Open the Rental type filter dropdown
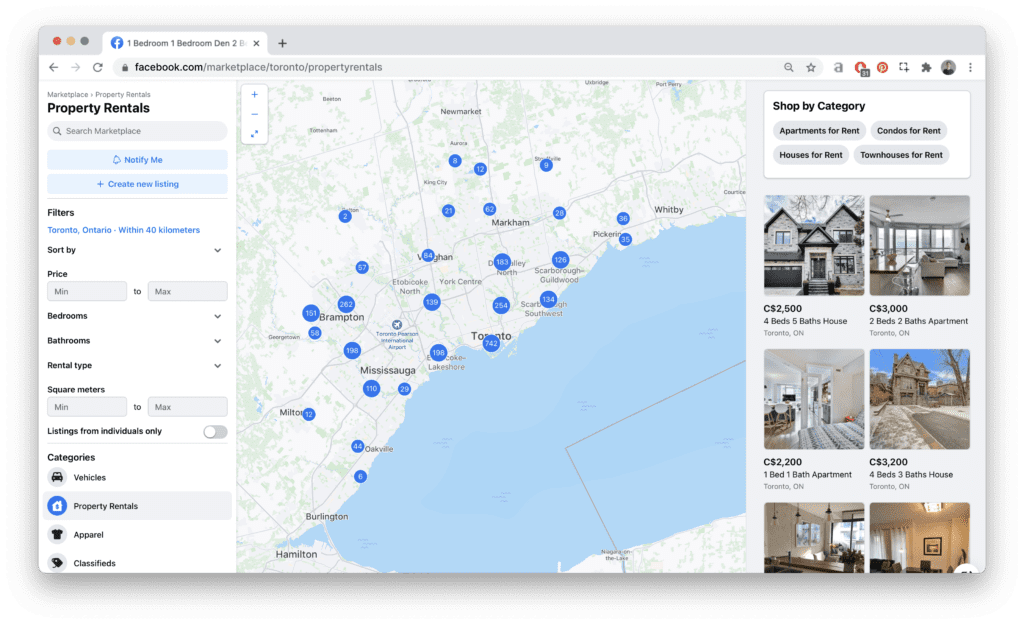 (218, 366)
